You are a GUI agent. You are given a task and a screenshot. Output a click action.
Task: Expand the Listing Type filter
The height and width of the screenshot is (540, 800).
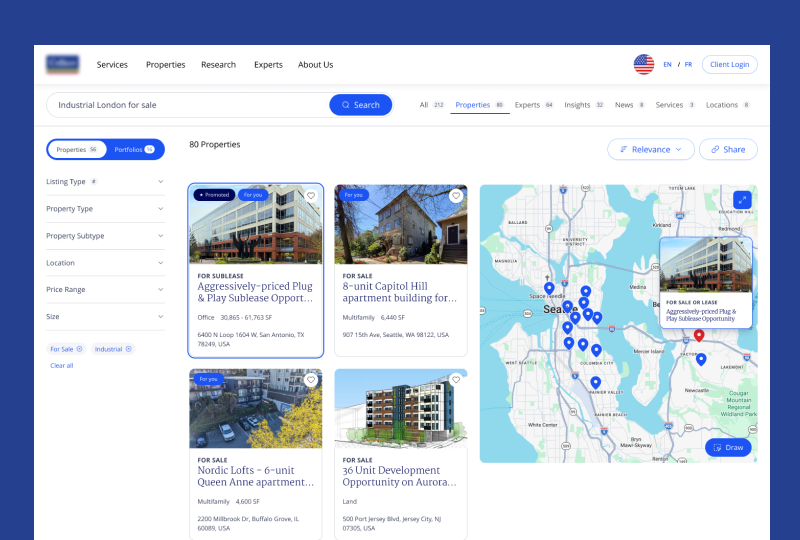(x=105, y=182)
